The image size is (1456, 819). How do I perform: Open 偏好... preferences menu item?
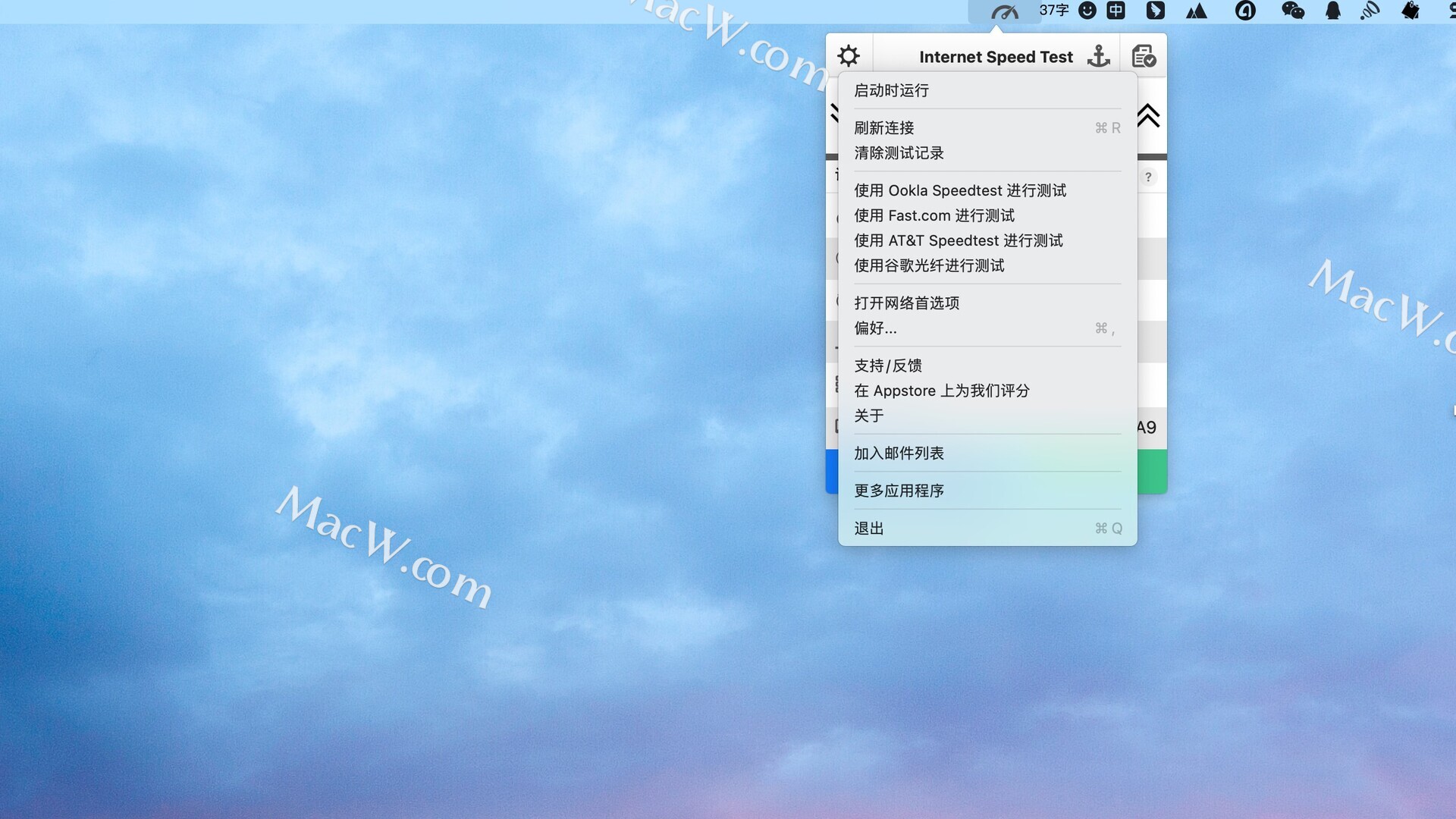click(x=987, y=328)
